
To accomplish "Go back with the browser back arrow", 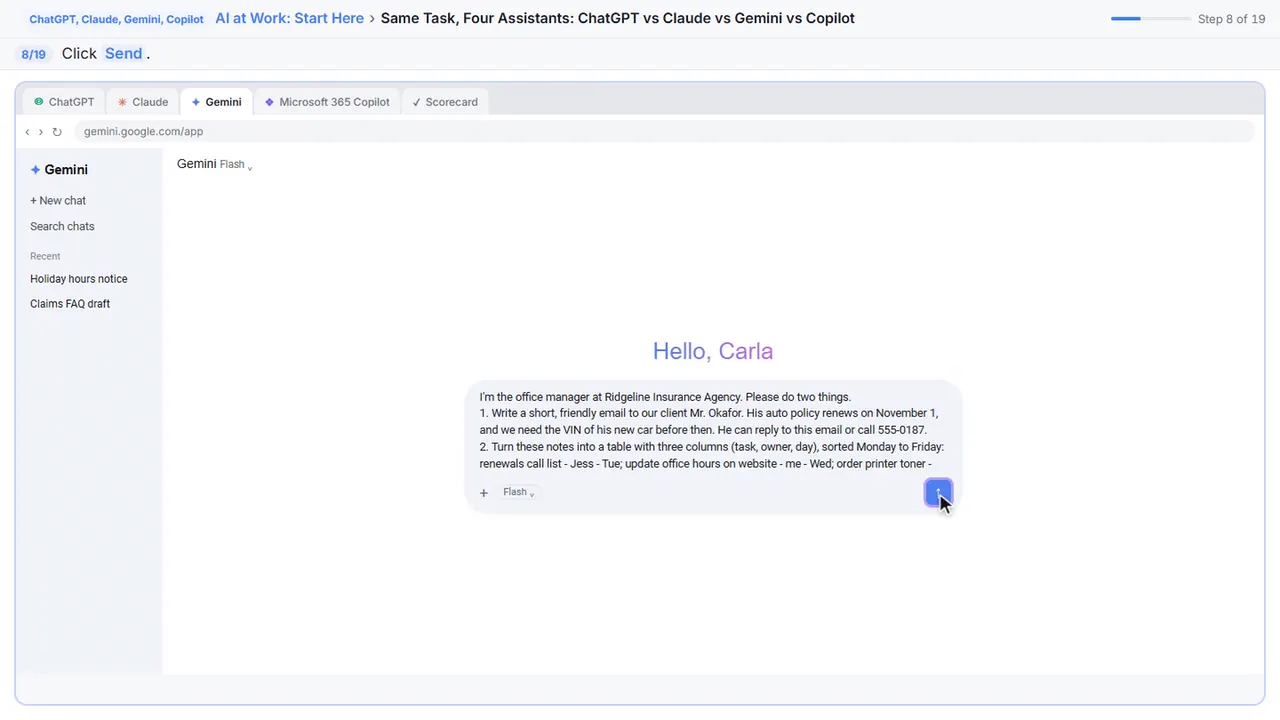I will (27, 132).
